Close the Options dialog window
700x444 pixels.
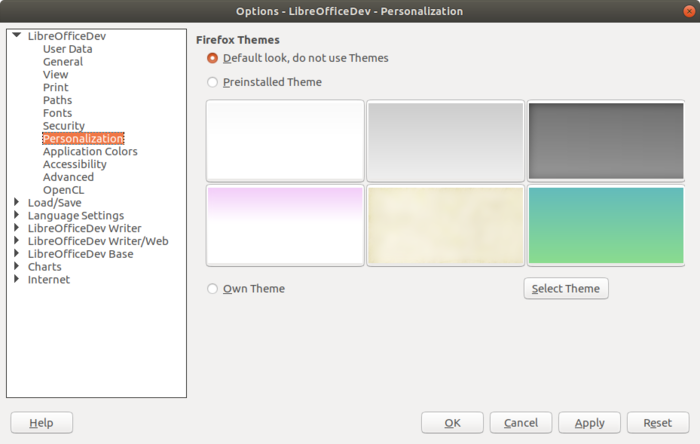click(689, 11)
